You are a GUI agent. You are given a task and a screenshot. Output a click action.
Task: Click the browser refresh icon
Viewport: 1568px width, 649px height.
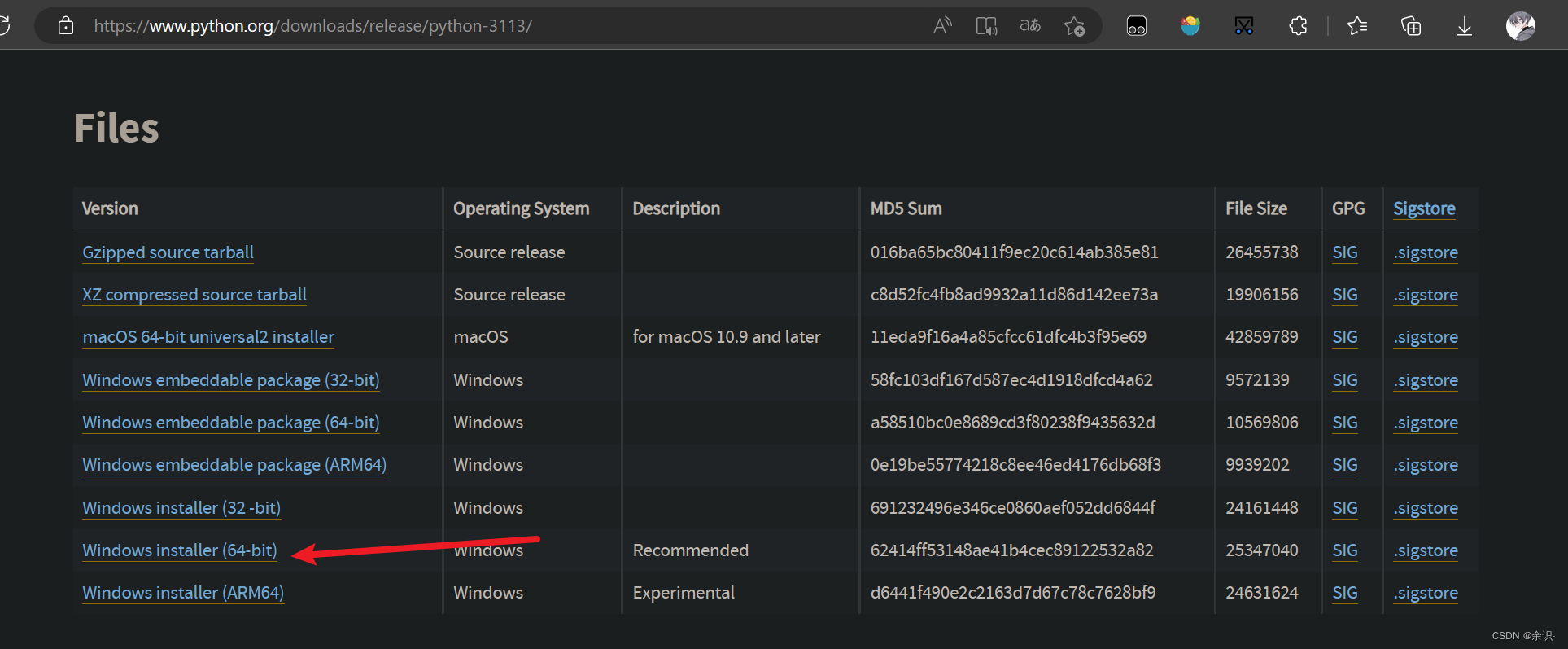pyautogui.click(x=4, y=25)
